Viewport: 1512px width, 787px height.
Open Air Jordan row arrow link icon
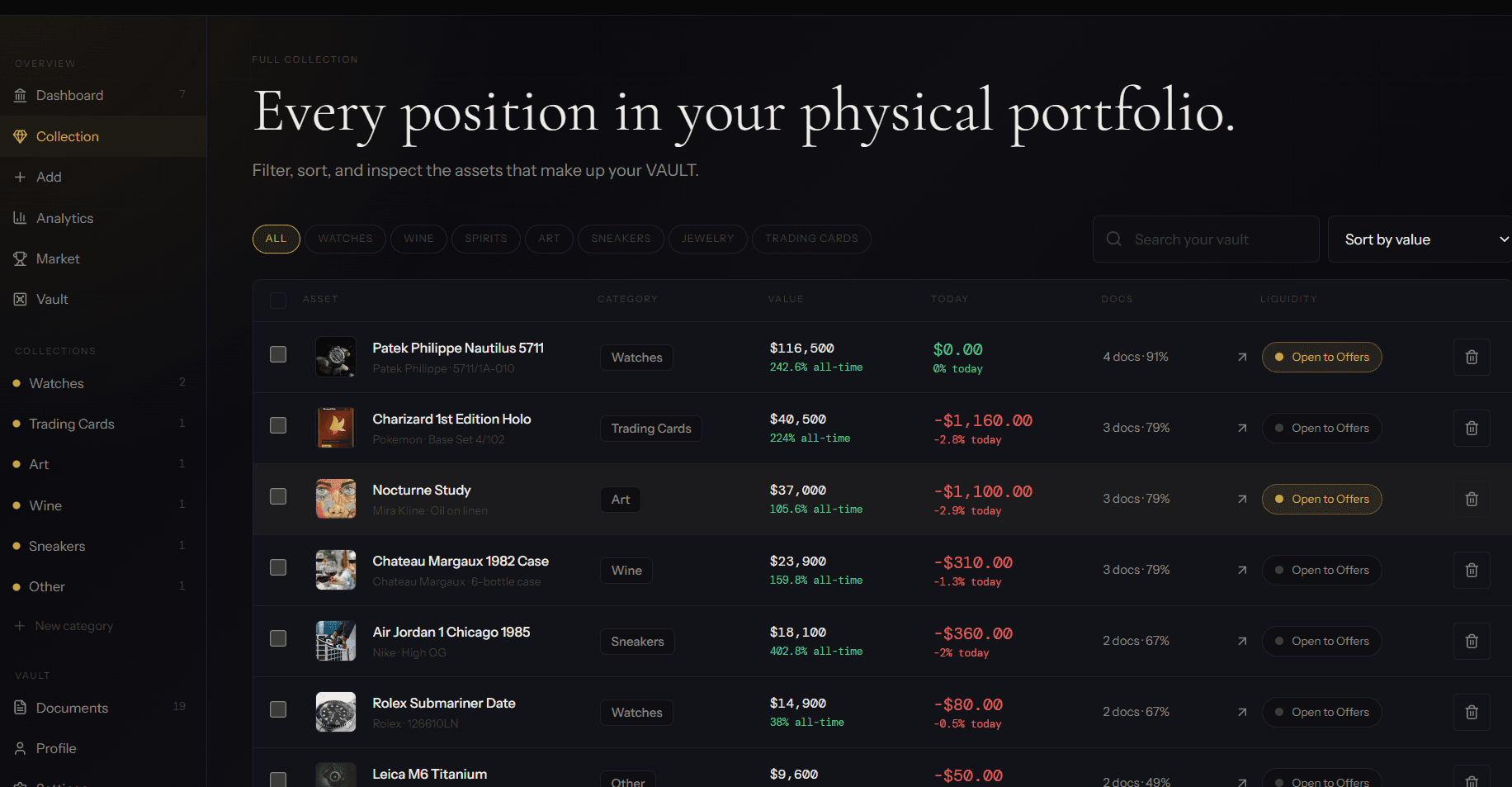click(1242, 641)
